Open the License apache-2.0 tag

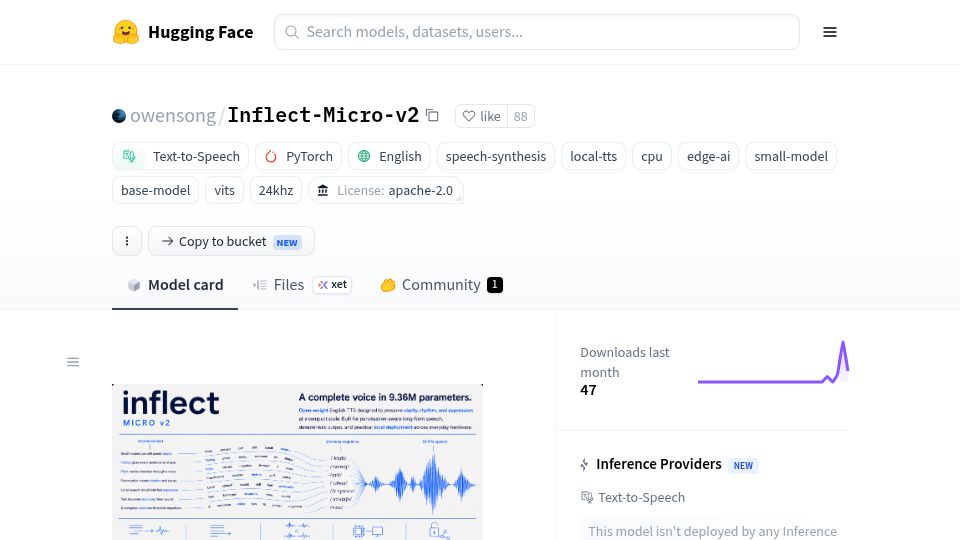pos(386,190)
